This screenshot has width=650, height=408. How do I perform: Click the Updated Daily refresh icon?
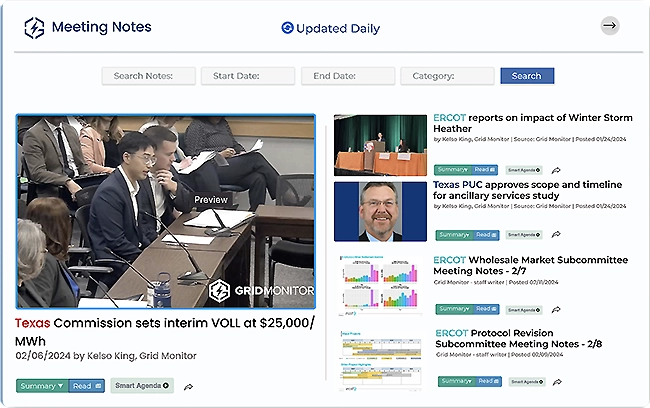click(287, 28)
